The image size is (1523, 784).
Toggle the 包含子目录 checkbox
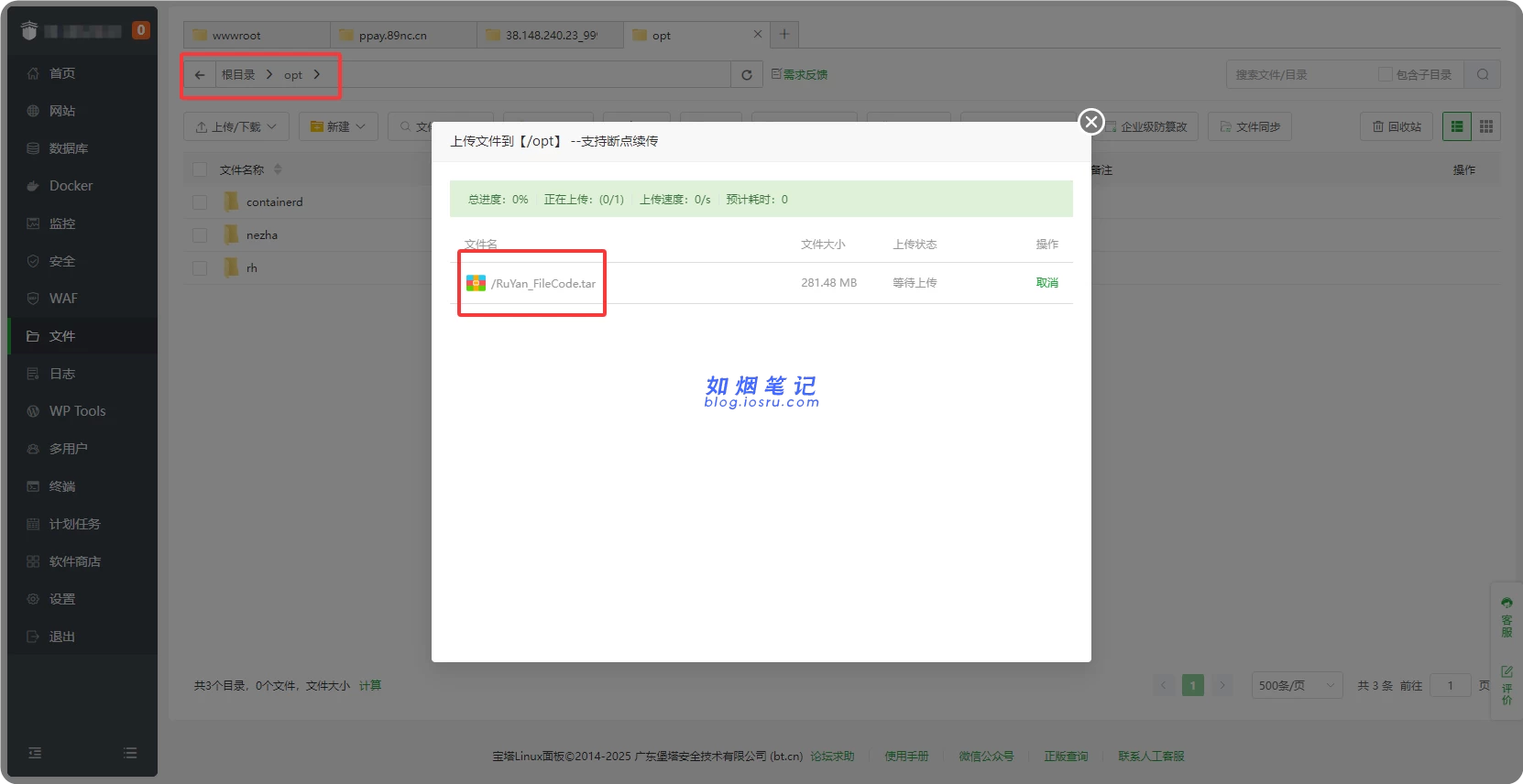(1386, 74)
